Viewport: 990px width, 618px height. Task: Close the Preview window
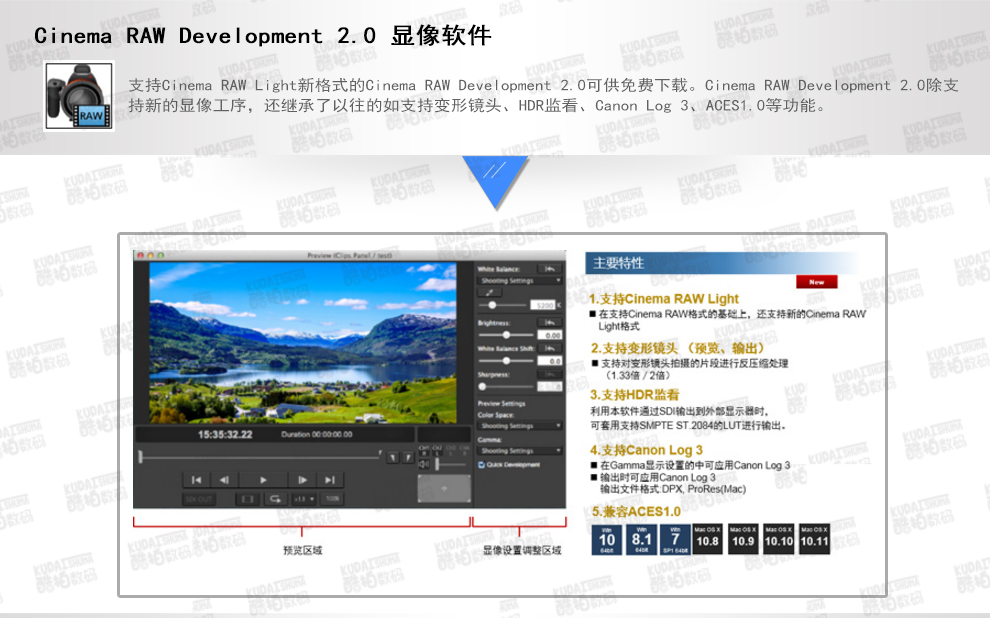[141, 256]
